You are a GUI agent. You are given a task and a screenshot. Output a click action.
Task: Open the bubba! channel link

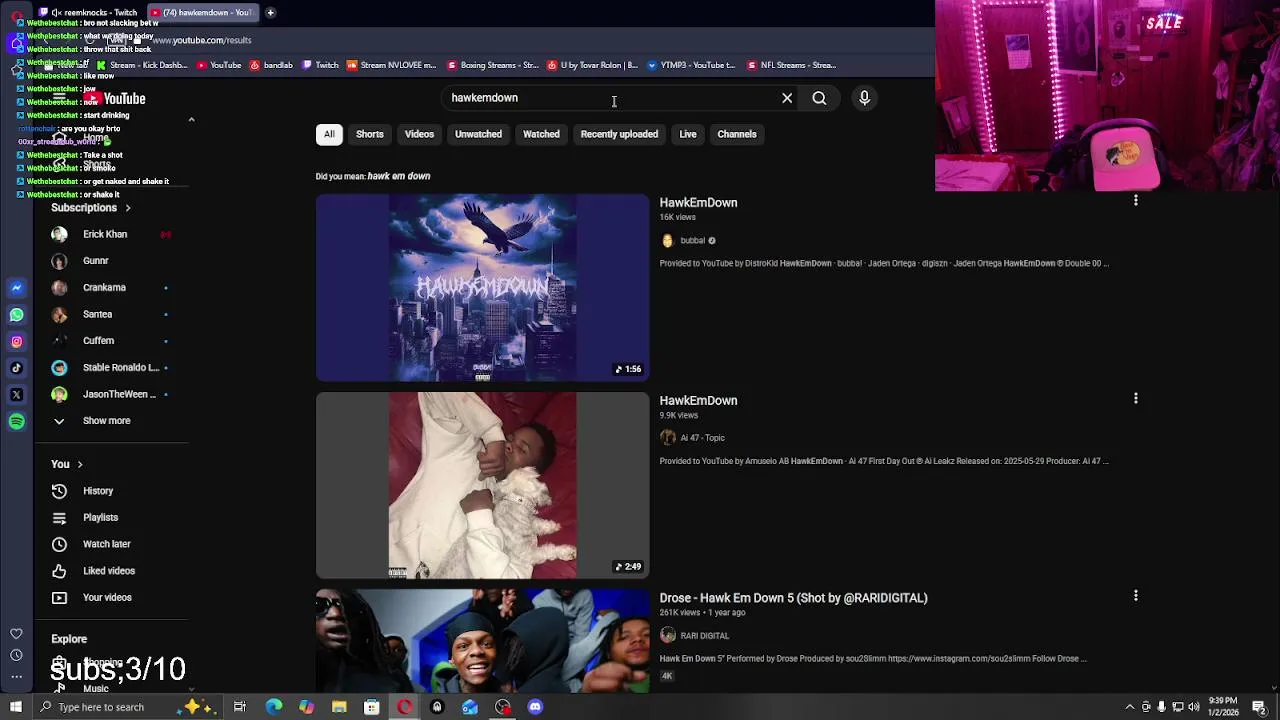[x=692, y=241]
